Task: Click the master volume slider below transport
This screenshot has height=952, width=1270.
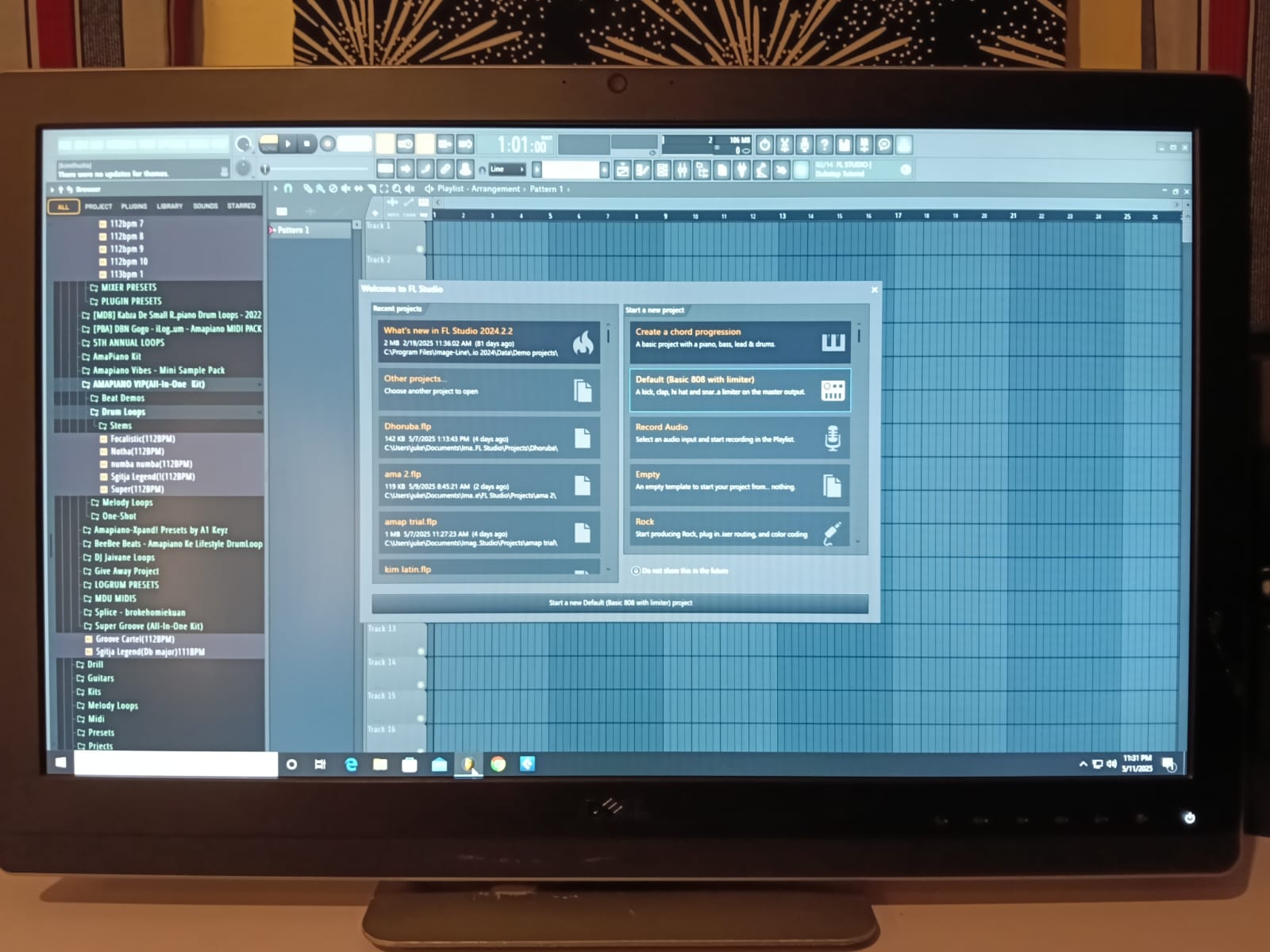Action: (265, 169)
